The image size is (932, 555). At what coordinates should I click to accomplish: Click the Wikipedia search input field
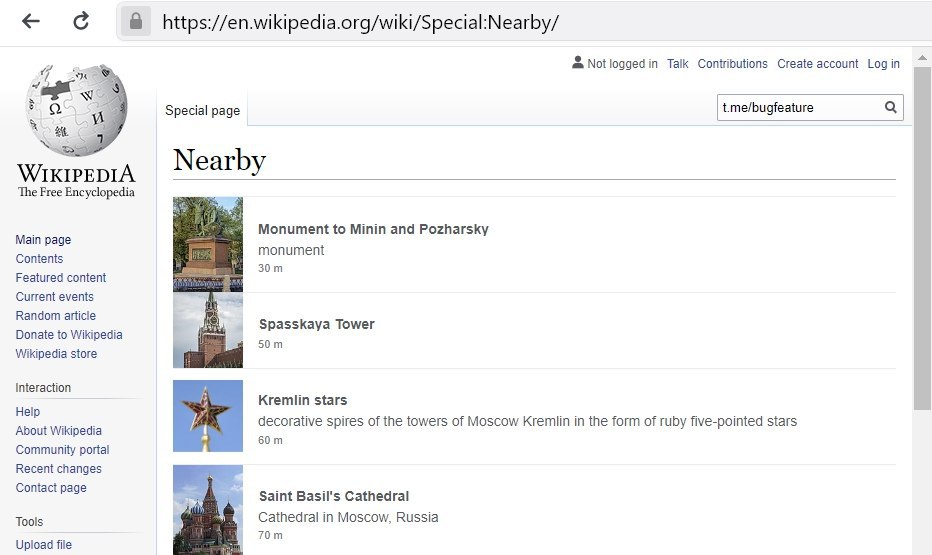798,108
